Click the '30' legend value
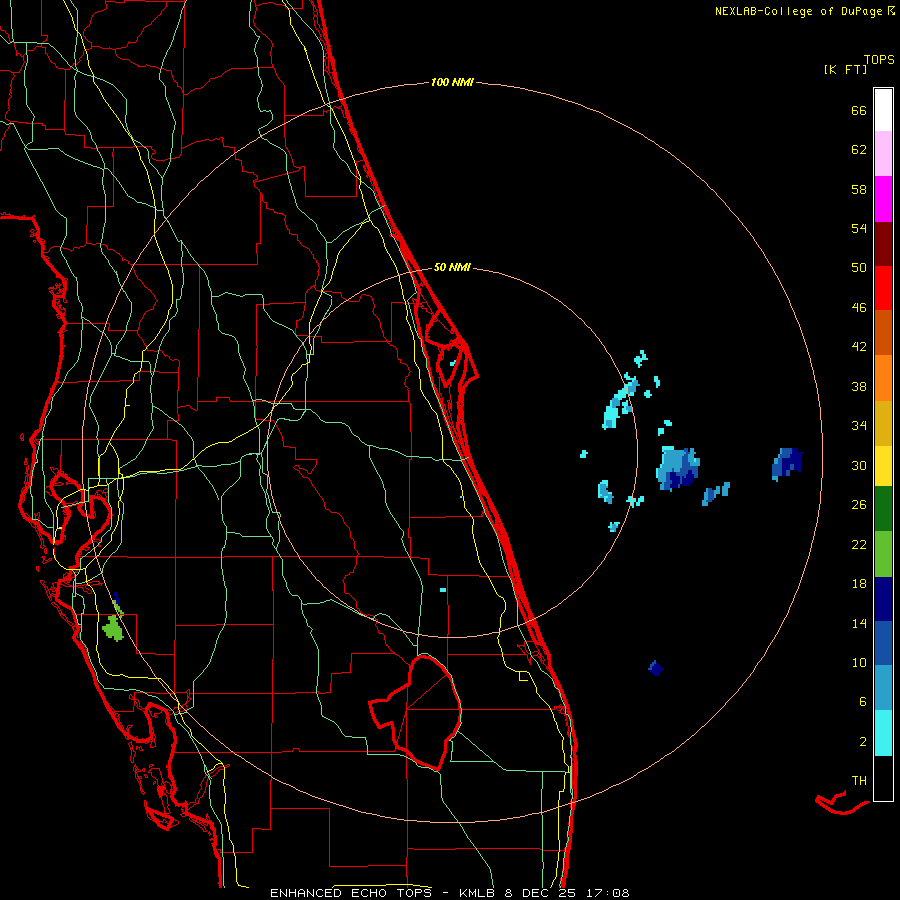 pyautogui.click(x=859, y=465)
